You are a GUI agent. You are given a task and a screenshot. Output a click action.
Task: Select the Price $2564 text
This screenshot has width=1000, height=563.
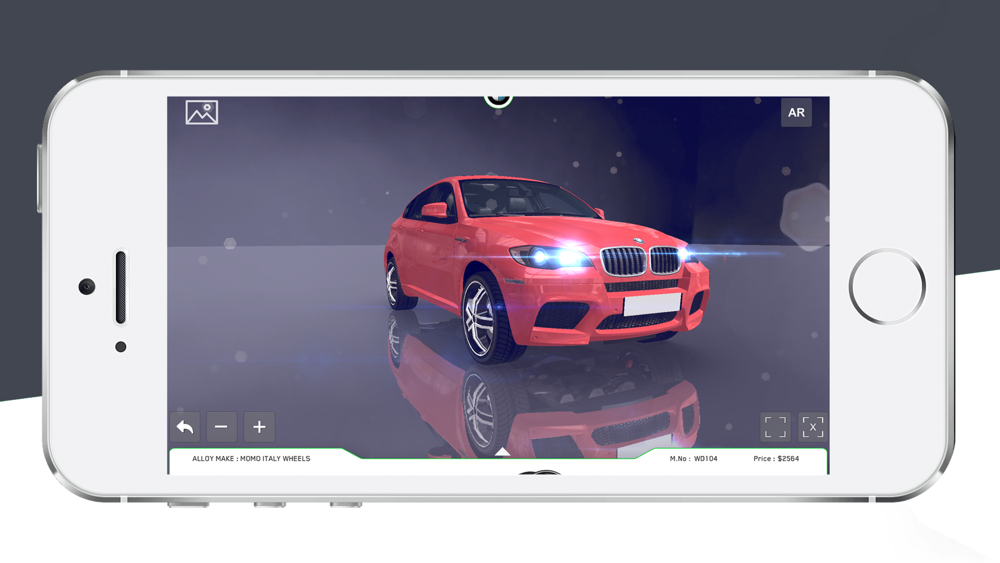pos(776,458)
